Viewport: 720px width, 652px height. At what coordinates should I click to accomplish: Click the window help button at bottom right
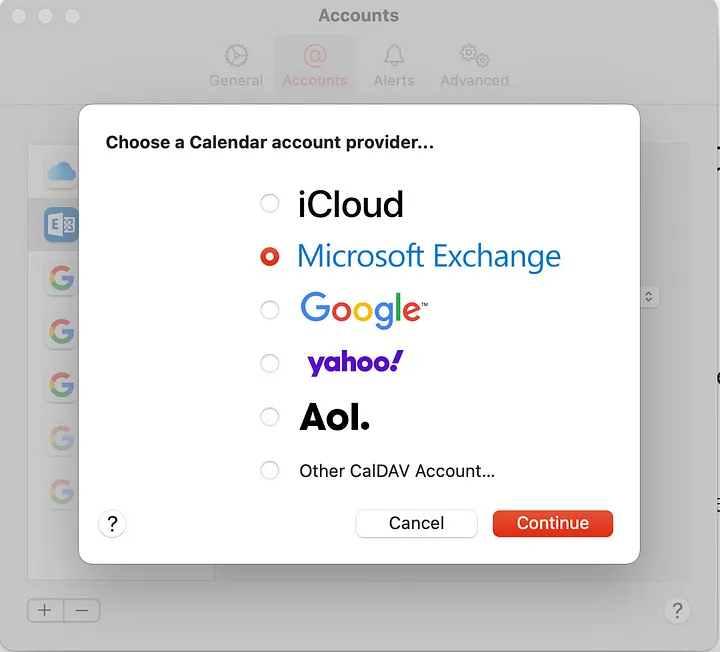677,611
